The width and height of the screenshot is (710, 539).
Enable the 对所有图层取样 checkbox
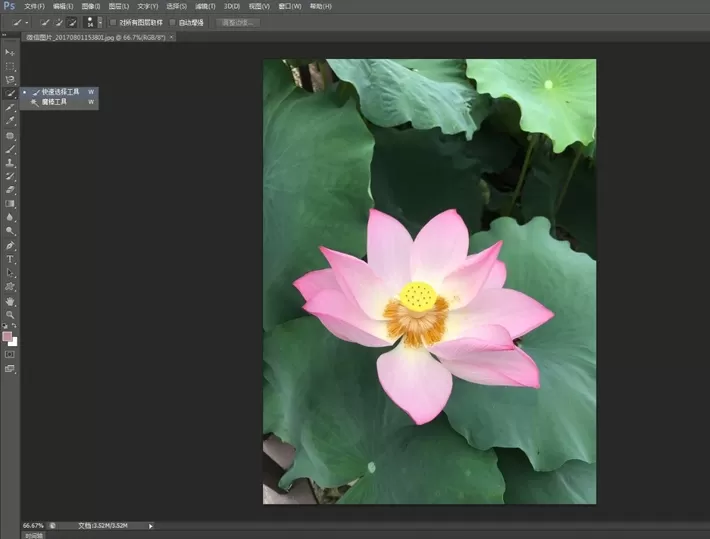[x=113, y=22]
